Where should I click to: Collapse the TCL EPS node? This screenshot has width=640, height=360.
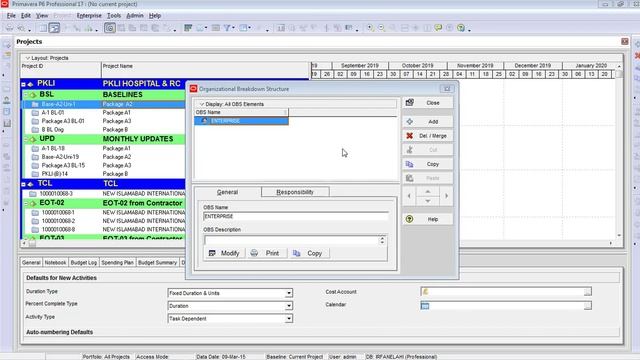click(23, 184)
